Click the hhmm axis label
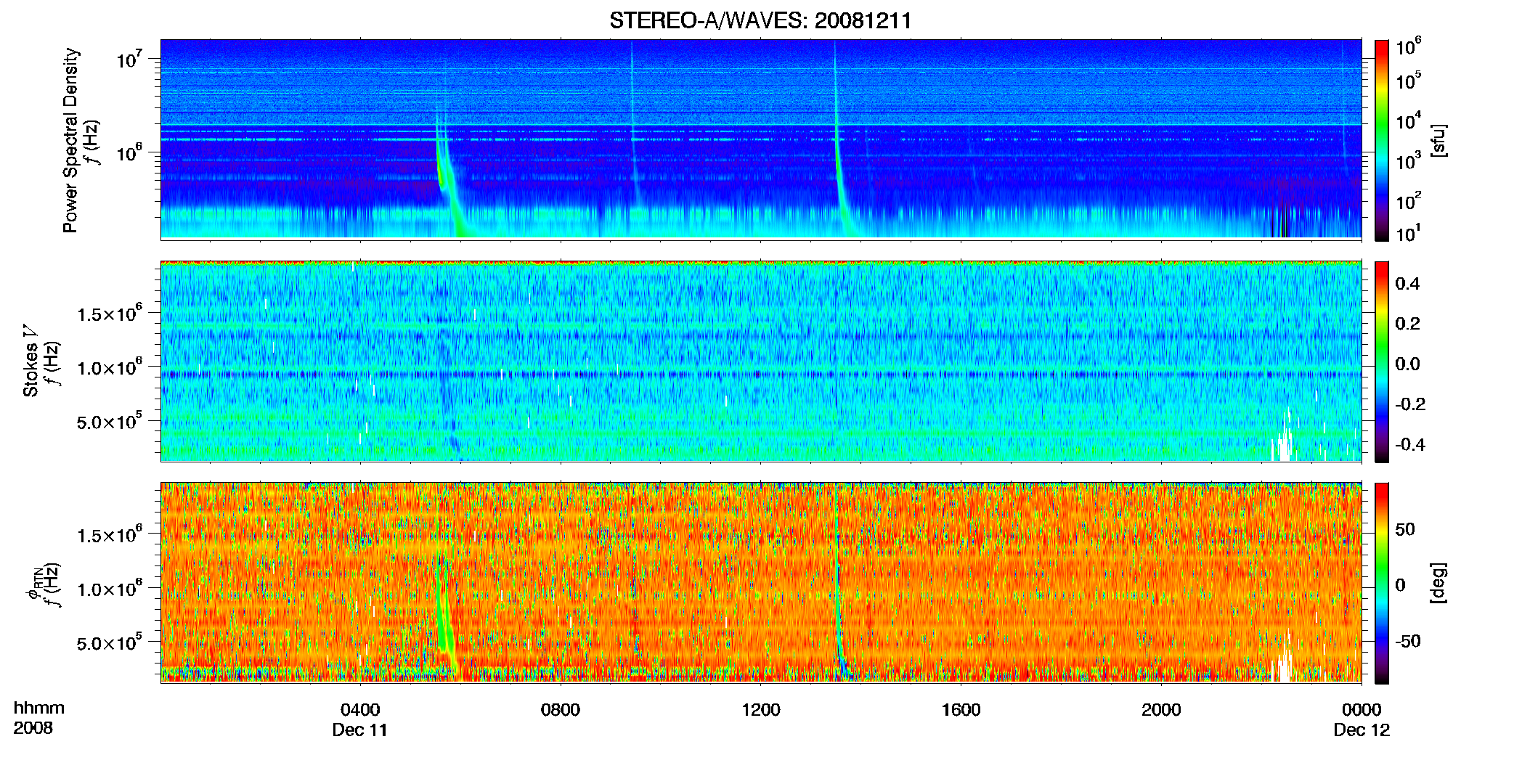The height and width of the screenshot is (784, 1522). click(39, 708)
